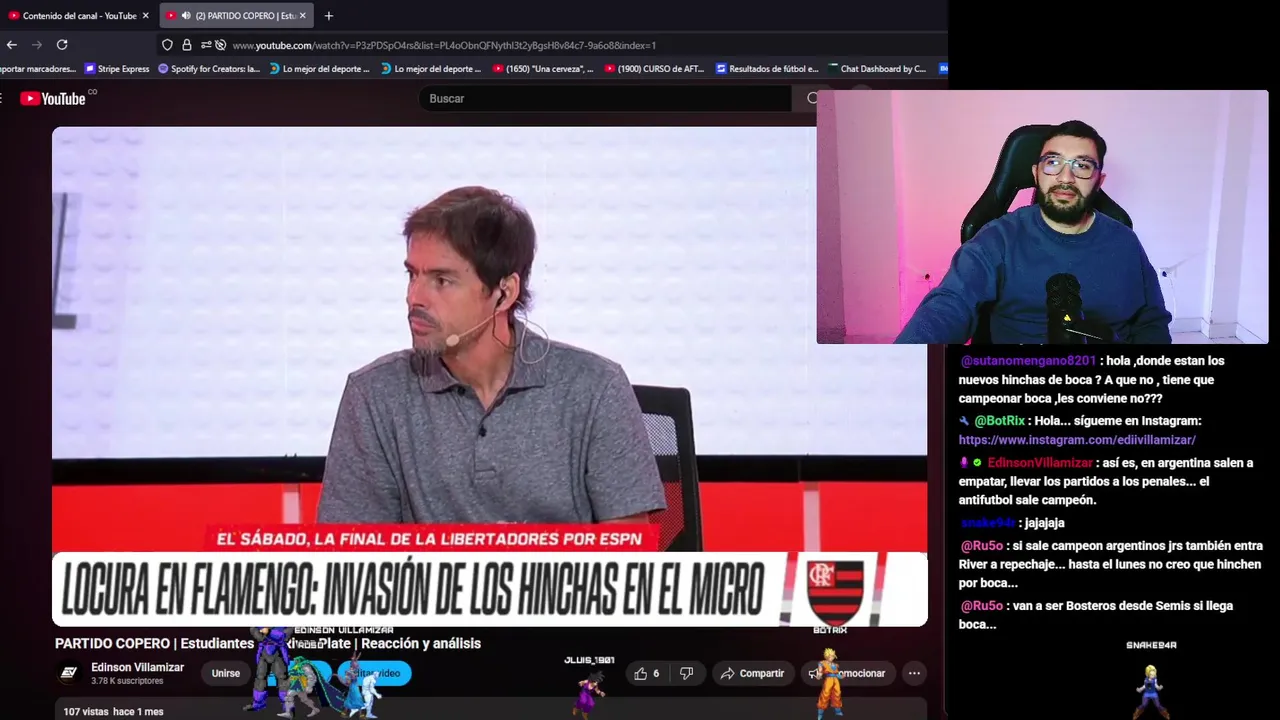1280x720 pixels.
Task: Click the YouTube 'Buscar' search field
Action: pyautogui.click(x=605, y=98)
